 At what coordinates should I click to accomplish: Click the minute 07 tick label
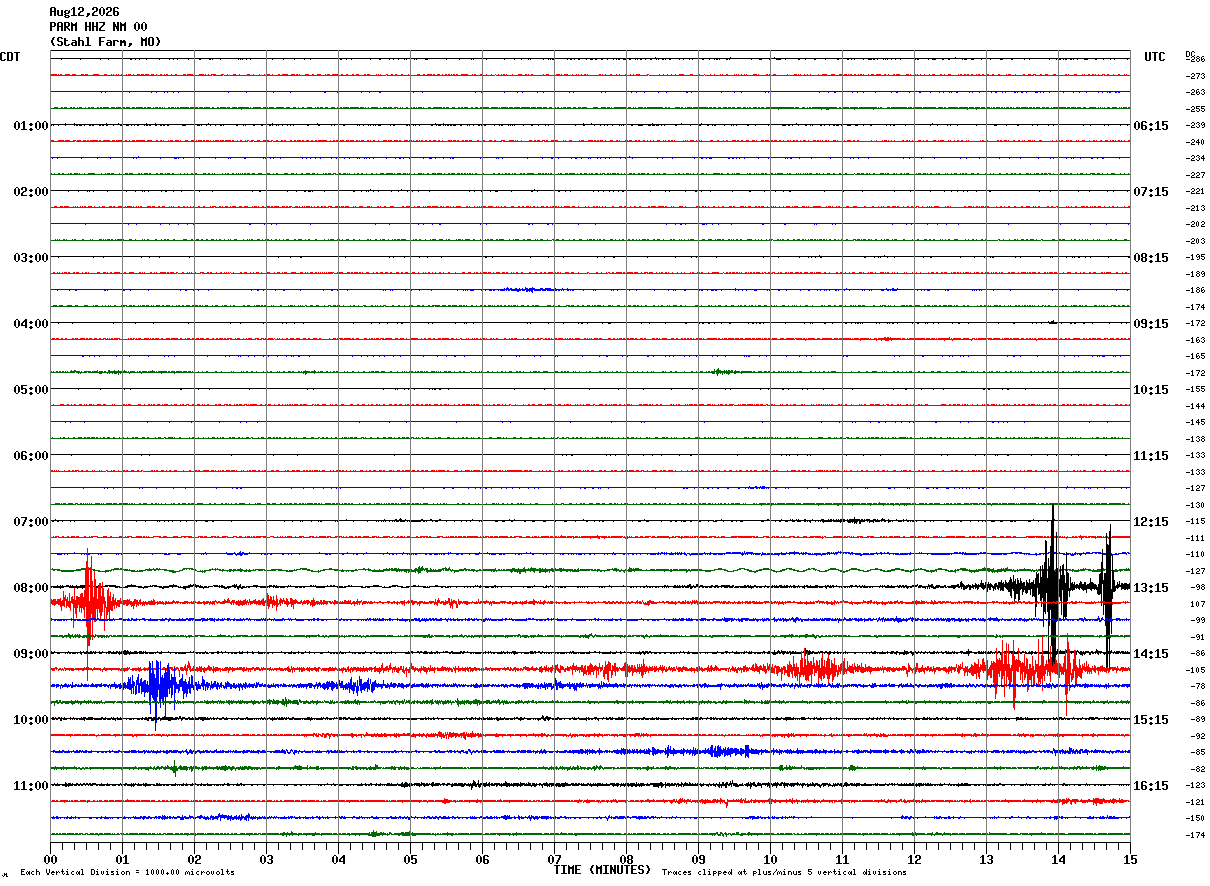click(554, 859)
